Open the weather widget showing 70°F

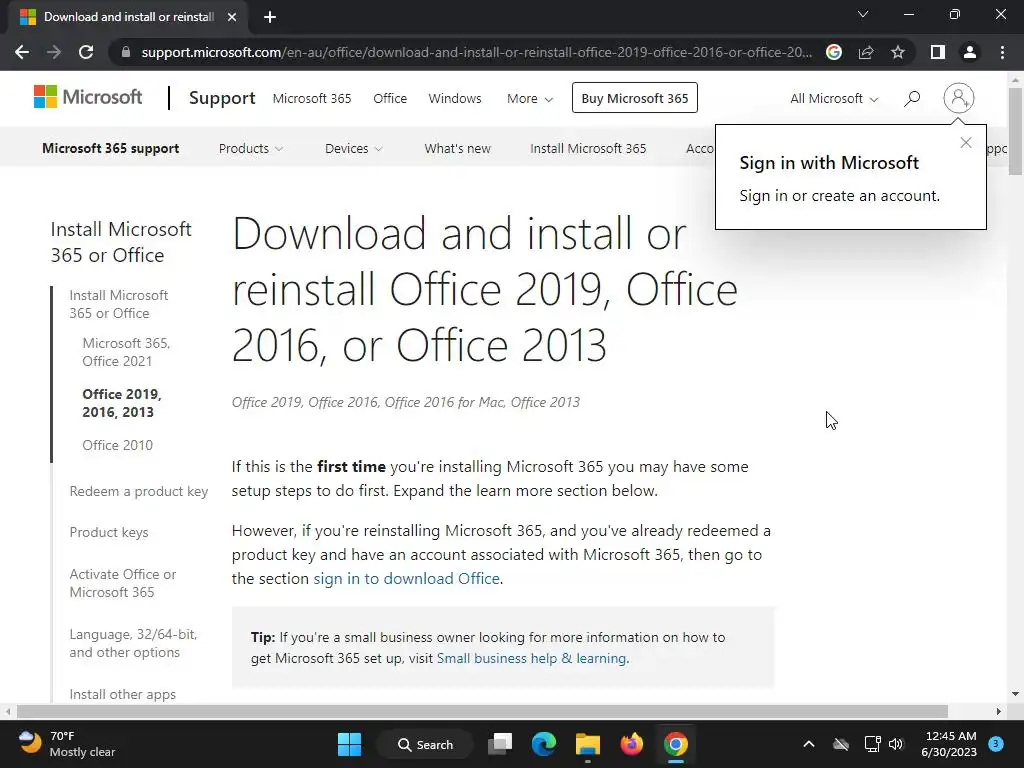click(x=67, y=744)
